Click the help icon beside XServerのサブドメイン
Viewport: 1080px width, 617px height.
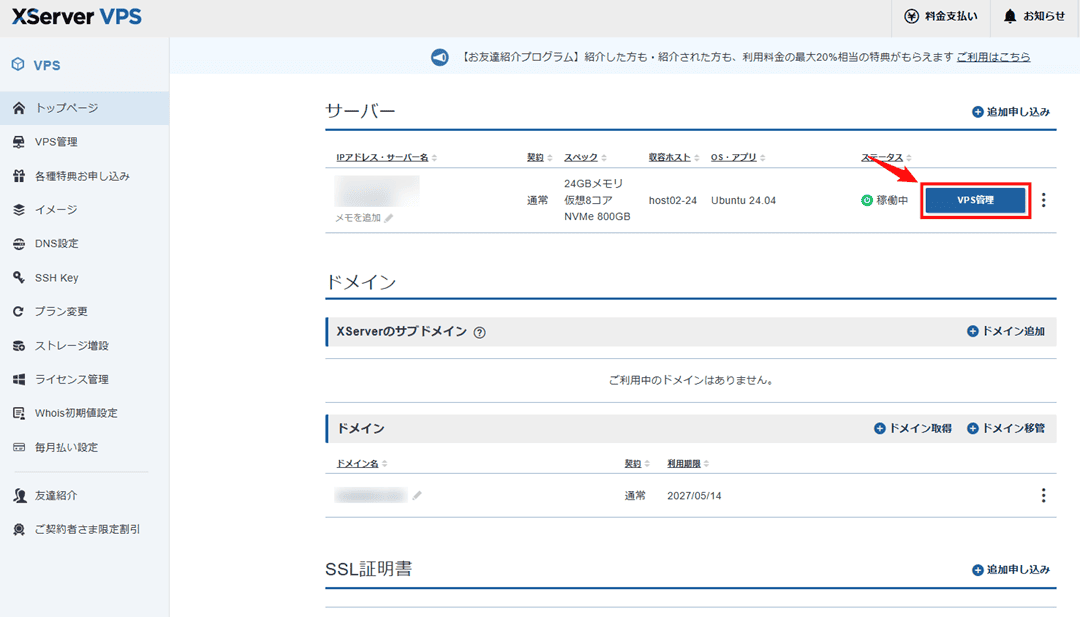click(x=479, y=333)
